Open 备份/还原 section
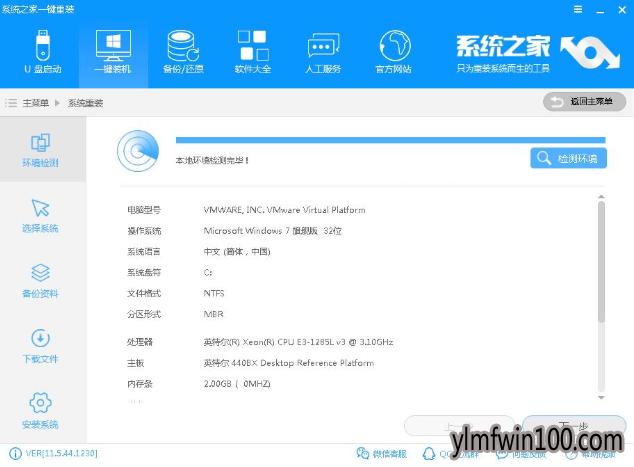 (183, 51)
